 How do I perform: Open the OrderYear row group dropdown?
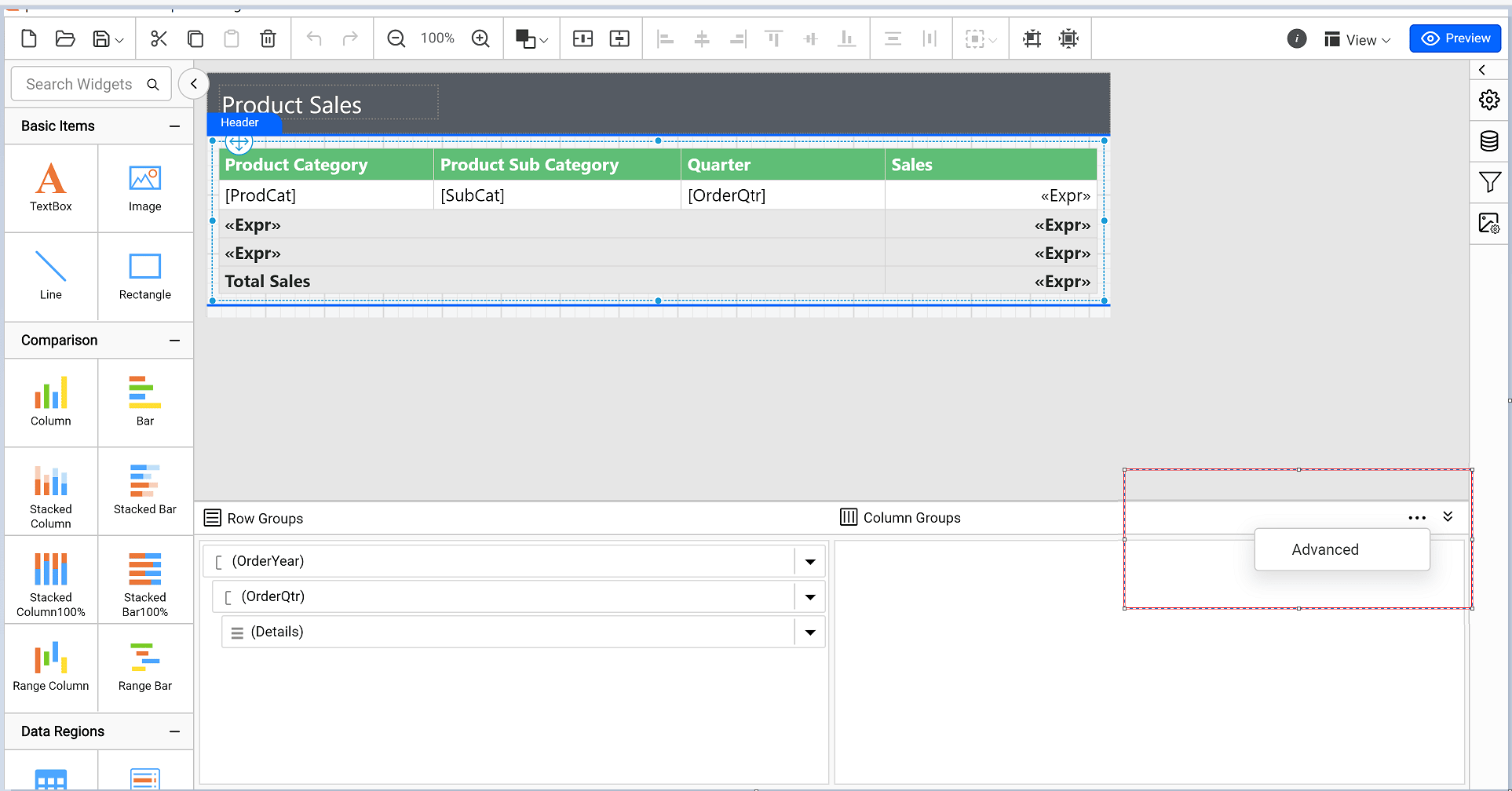pyautogui.click(x=810, y=561)
